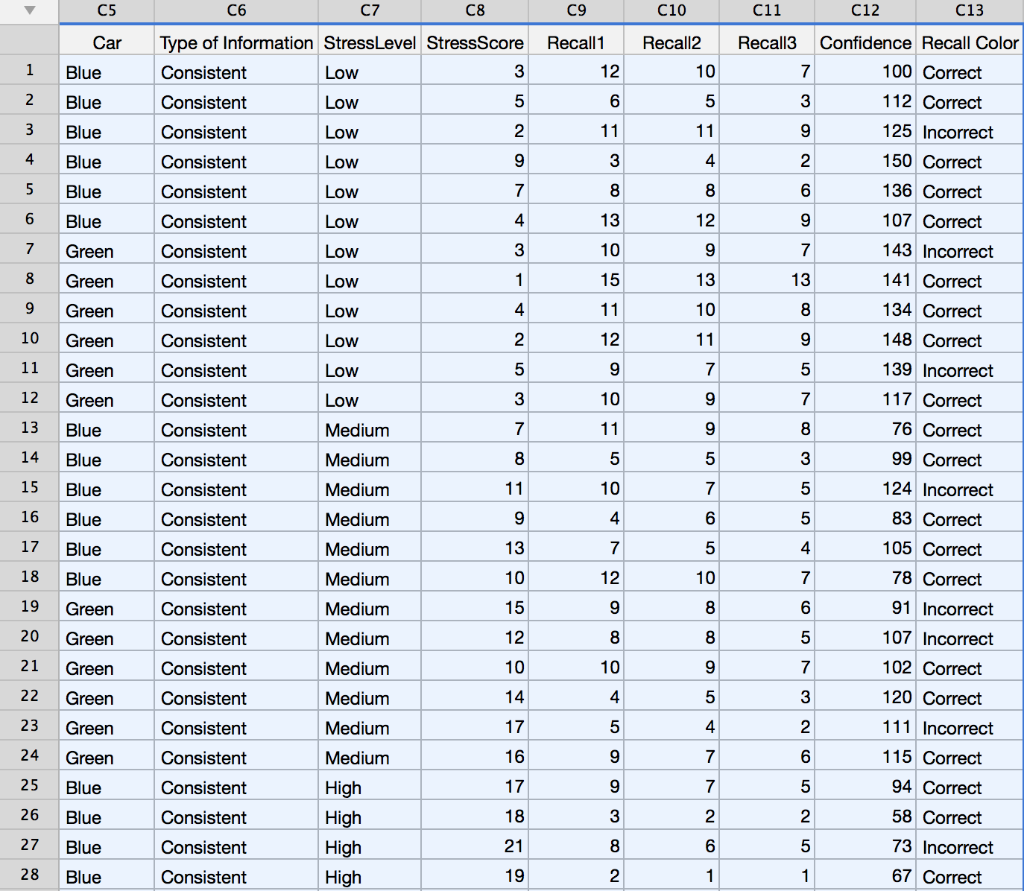
Task: Open the corner dropdown triangle menu
Action: (x=28, y=11)
